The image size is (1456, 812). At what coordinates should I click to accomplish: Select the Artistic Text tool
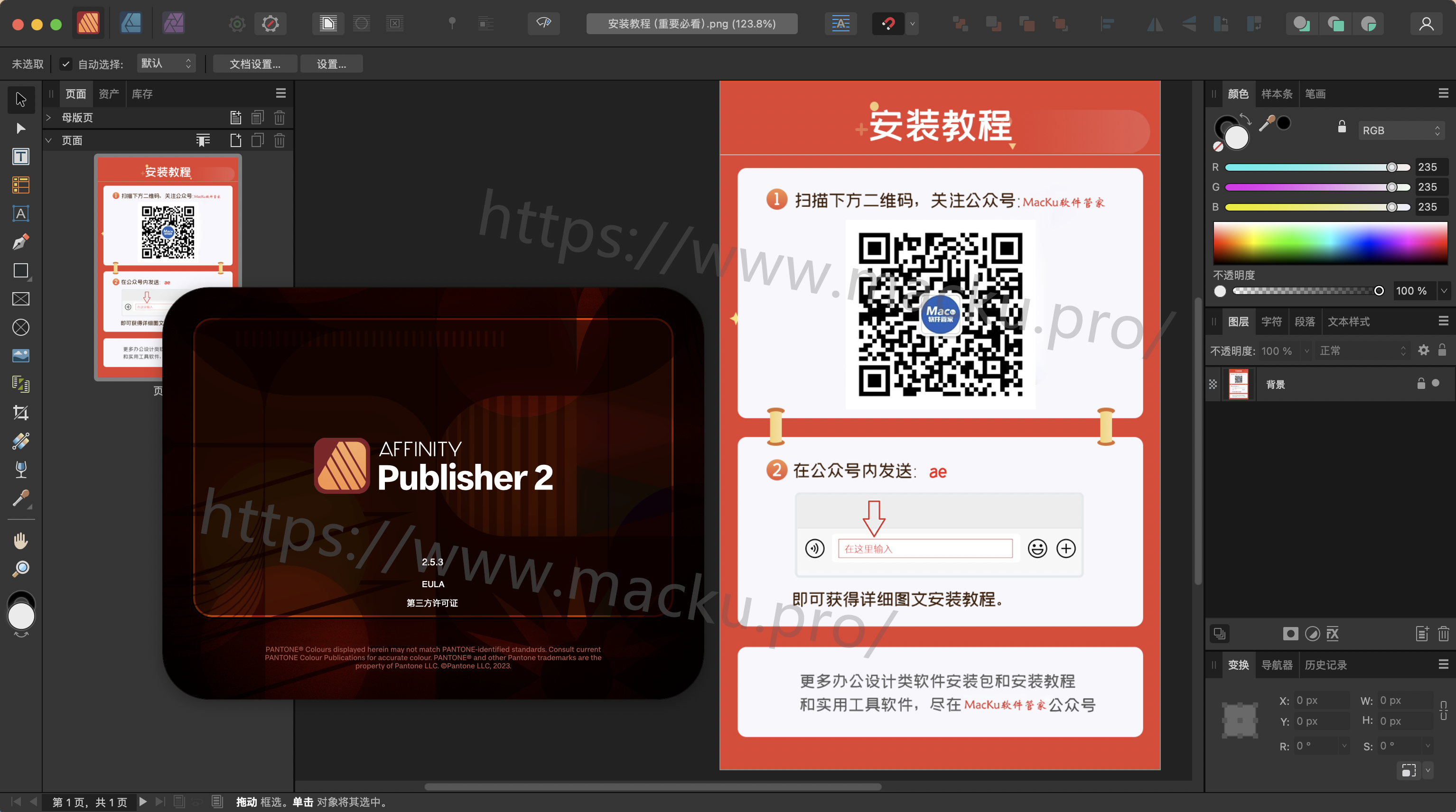tap(21, 213)
